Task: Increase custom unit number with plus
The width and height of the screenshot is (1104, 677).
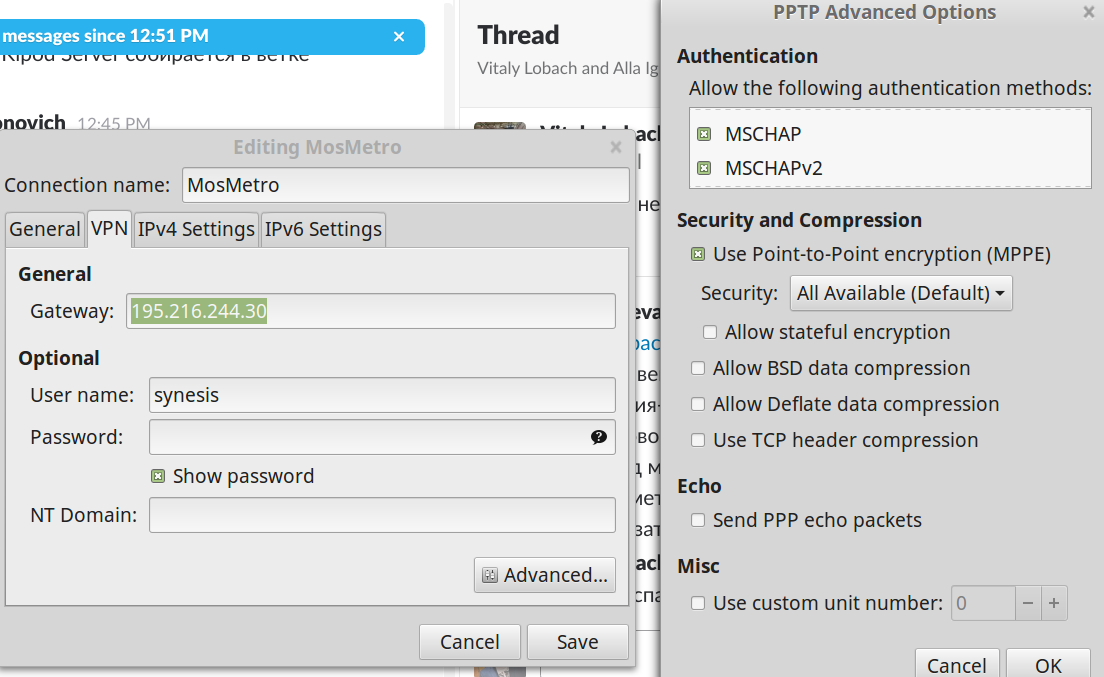Action: click(1054, 603)
